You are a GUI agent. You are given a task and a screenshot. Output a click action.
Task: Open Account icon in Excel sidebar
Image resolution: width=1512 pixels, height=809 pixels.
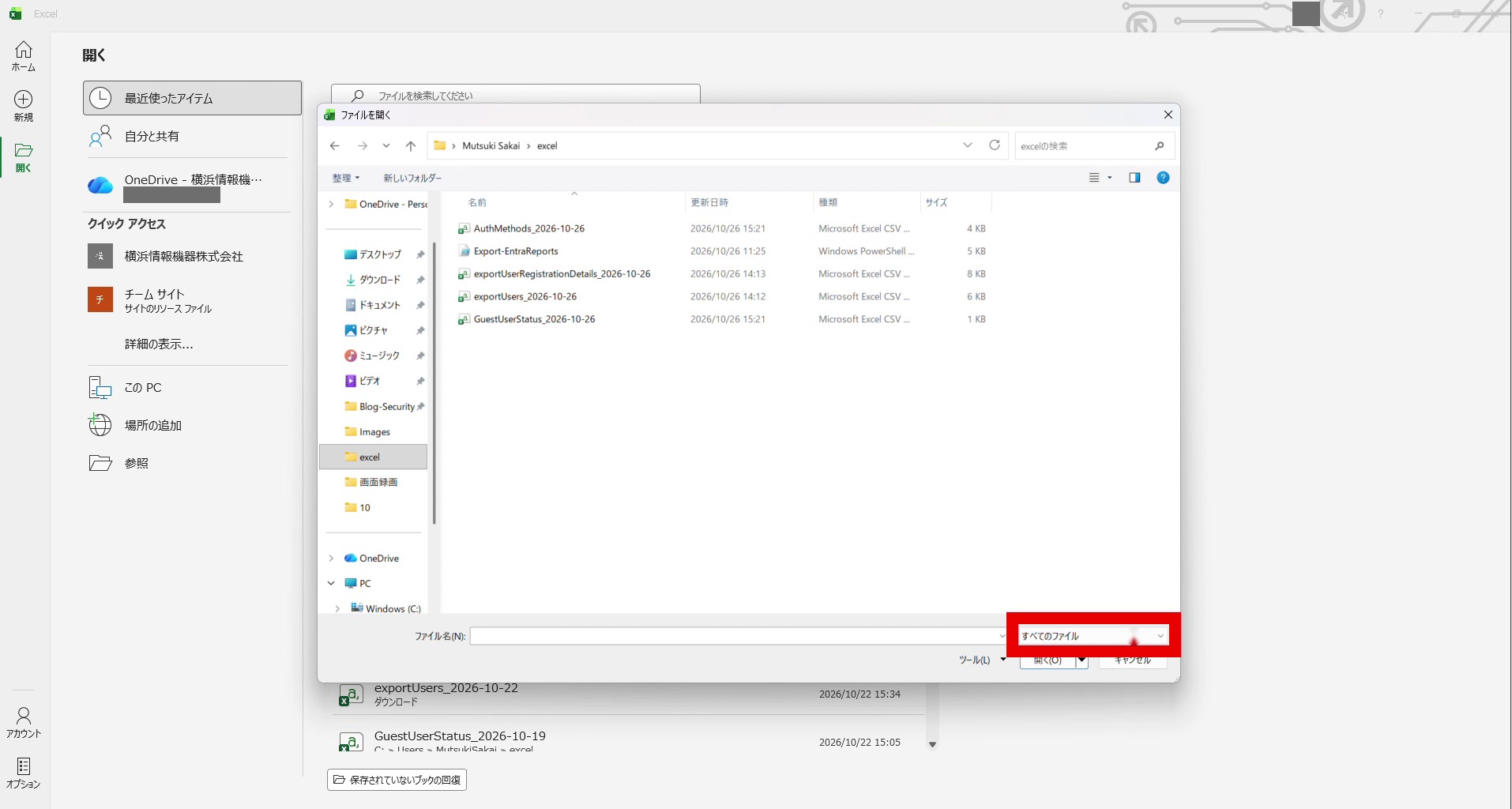(24, 723)
